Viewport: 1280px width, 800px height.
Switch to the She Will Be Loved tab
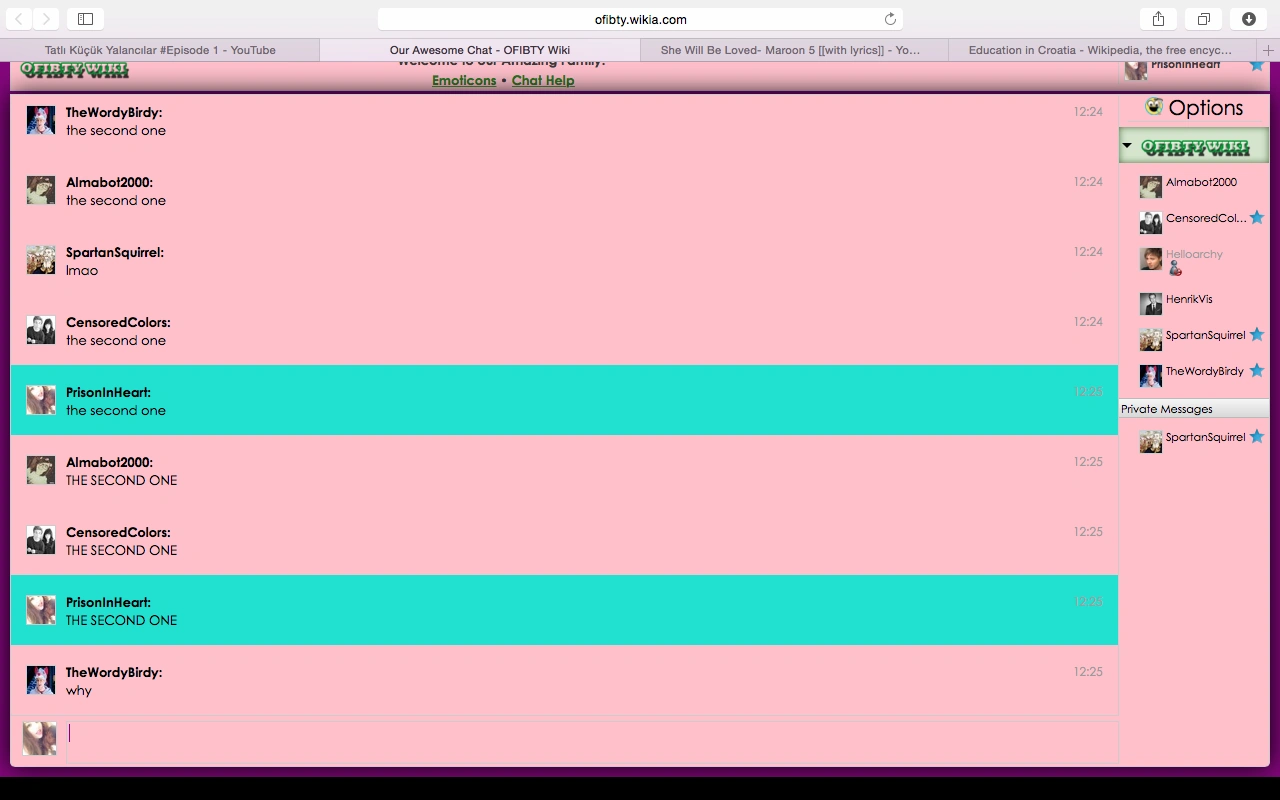pyautogui.click(x=790, y=50)
